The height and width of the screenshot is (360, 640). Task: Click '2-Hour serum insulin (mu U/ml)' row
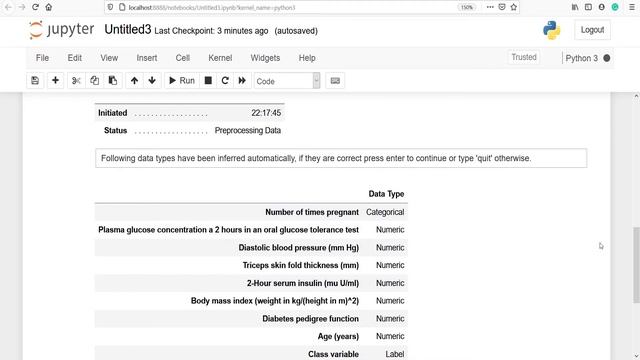pyautogui.click(x=251, y=283)
